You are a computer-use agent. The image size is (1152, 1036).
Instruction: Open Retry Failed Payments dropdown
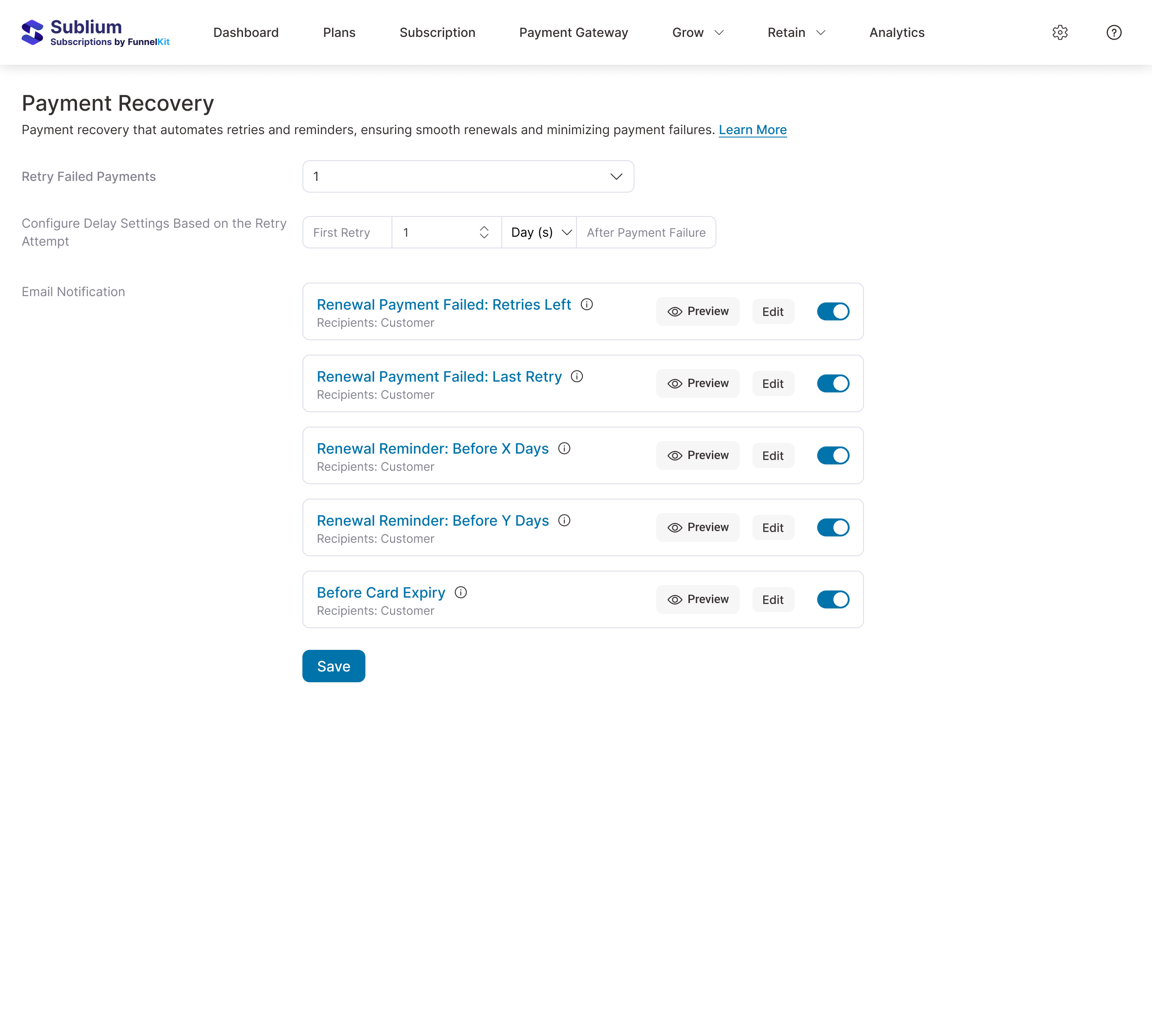point(468,176)
